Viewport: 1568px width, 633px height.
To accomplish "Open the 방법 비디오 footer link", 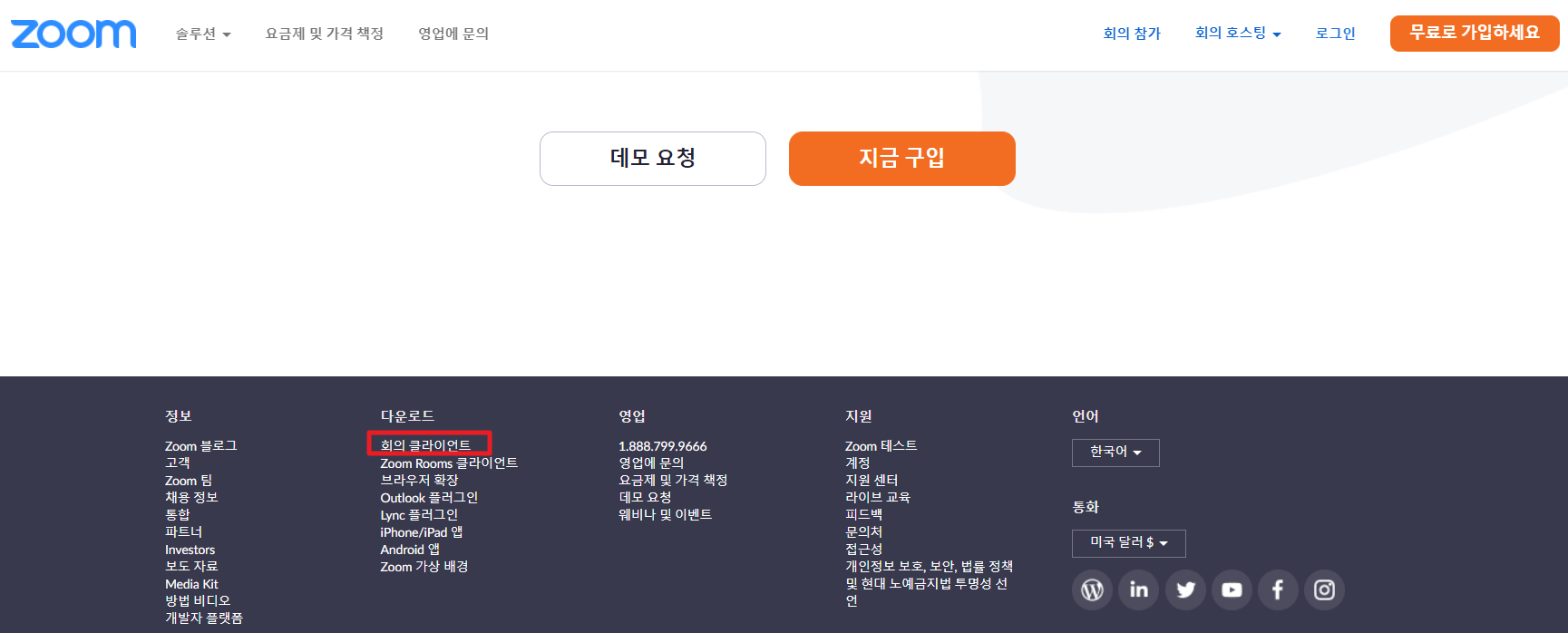I will coord(198,600).
